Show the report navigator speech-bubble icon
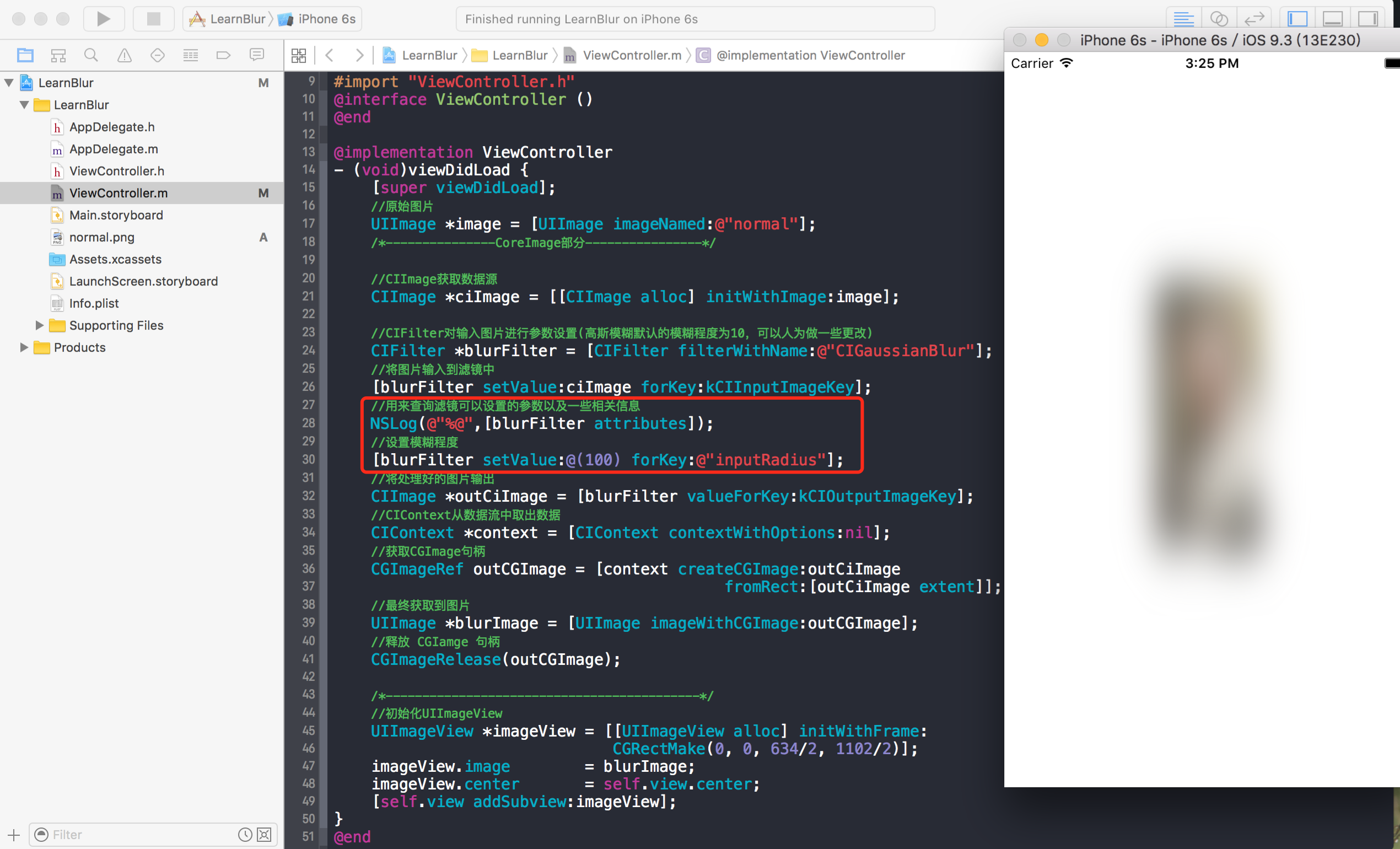This screenshot has height=849, width=1400. pos(257,55)
